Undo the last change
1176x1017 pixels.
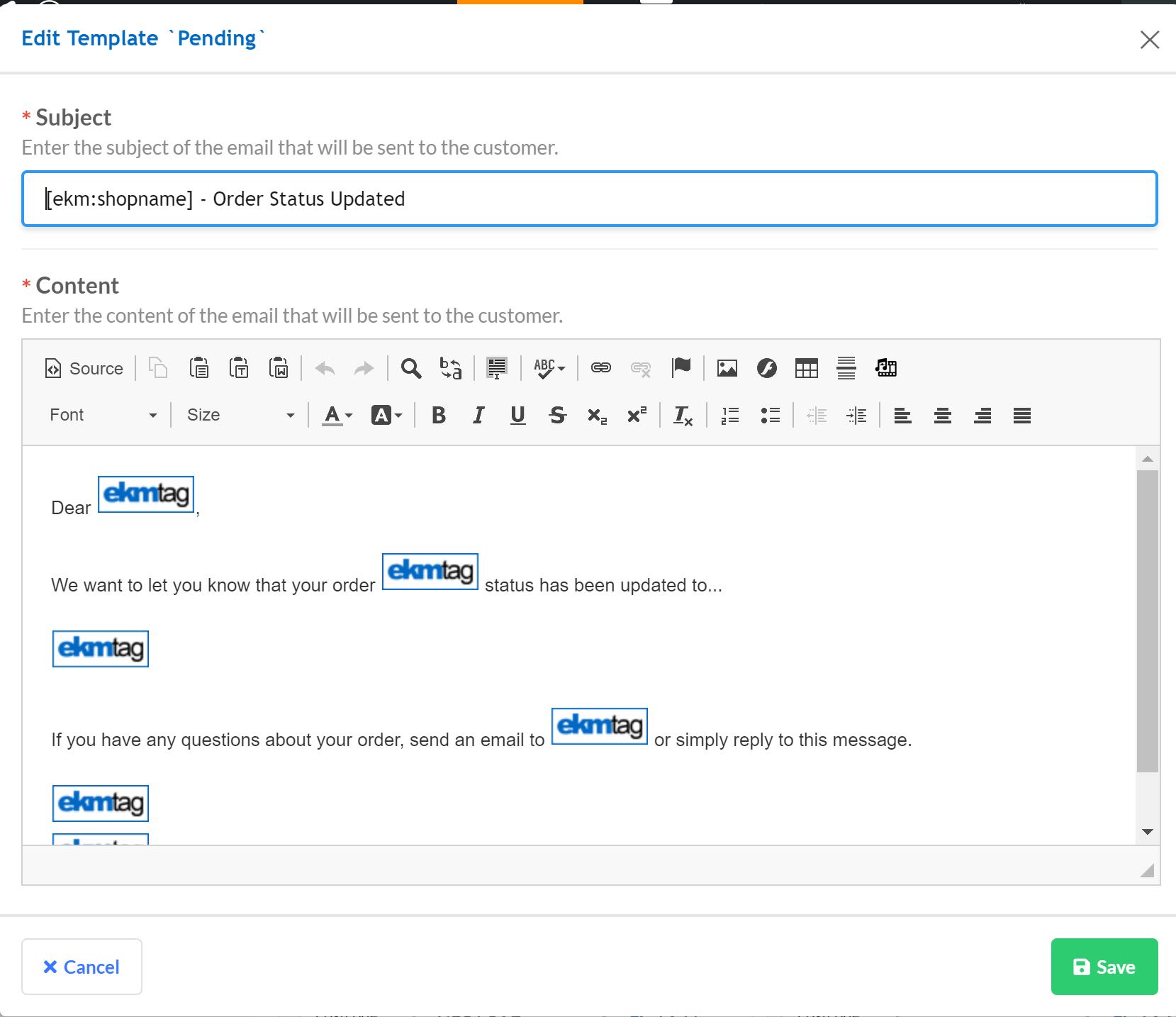(324, 368)
